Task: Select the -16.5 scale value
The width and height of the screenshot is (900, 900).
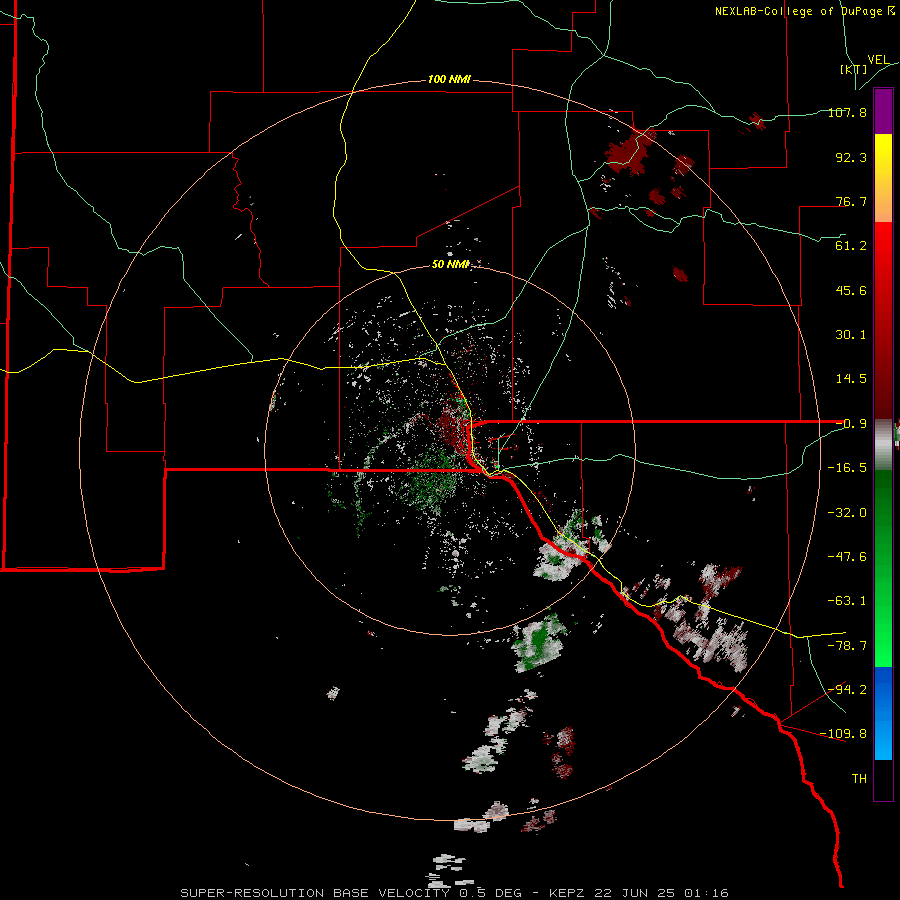Action: coord(847,468)
